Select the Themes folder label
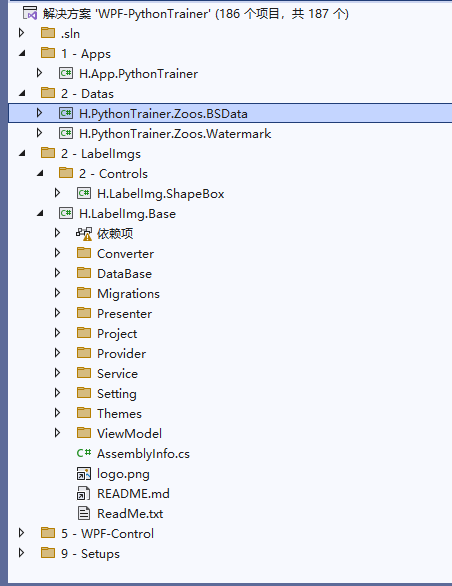 click(119, 414)
